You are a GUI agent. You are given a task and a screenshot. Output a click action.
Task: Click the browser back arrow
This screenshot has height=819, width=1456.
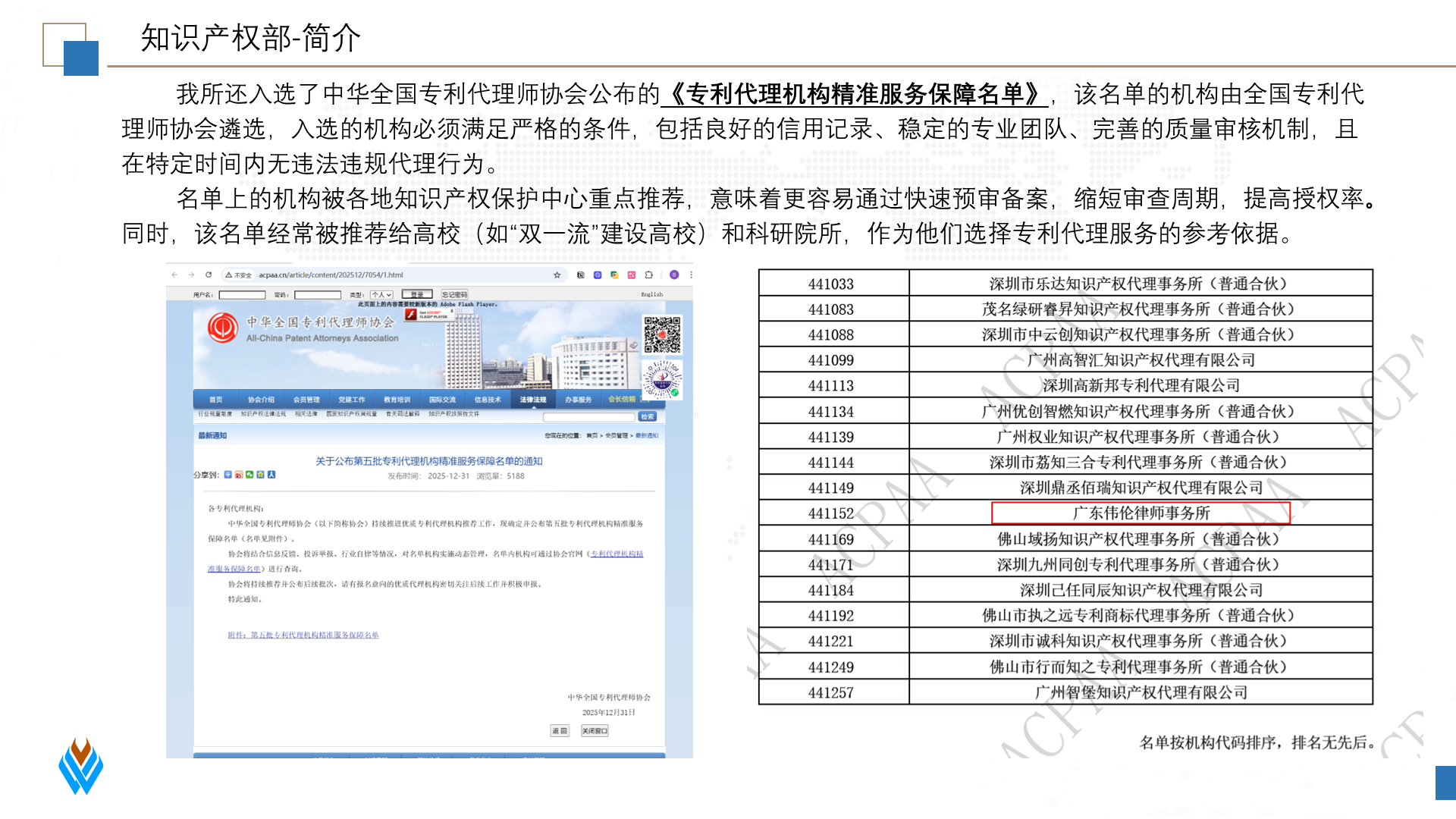click(x=174, y=275)
